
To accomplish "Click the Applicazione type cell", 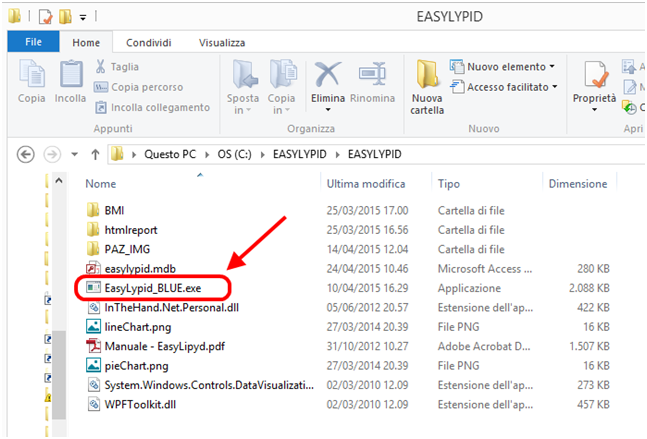I will [469, 288].
